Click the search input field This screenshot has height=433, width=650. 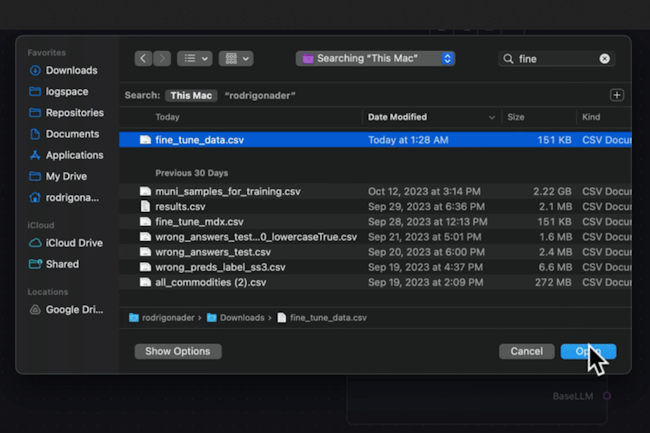click(555, 59)
